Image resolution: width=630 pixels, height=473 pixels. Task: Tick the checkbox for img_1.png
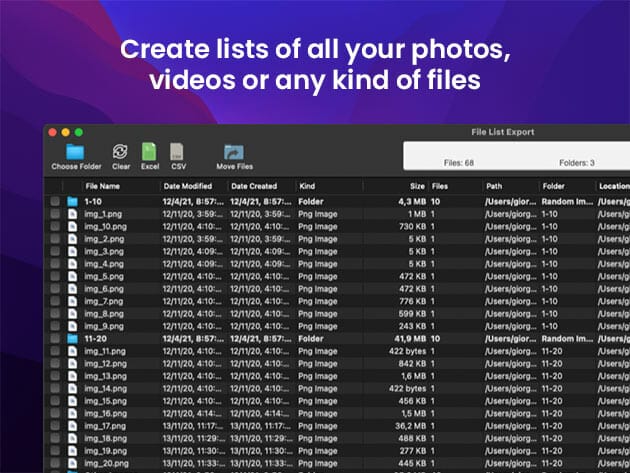click(55, 214)
